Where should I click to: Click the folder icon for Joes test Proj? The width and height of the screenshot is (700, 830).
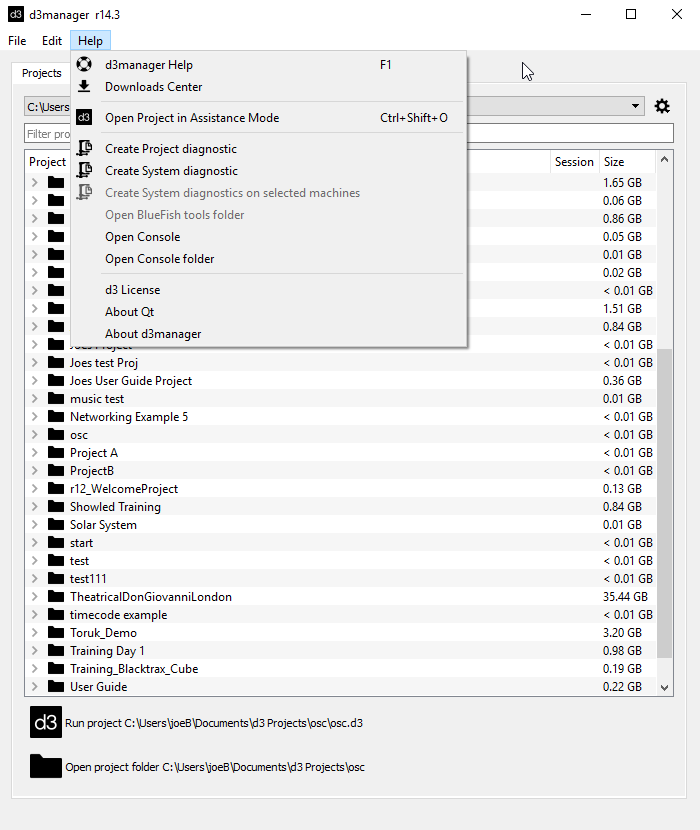tap(56, 363)
